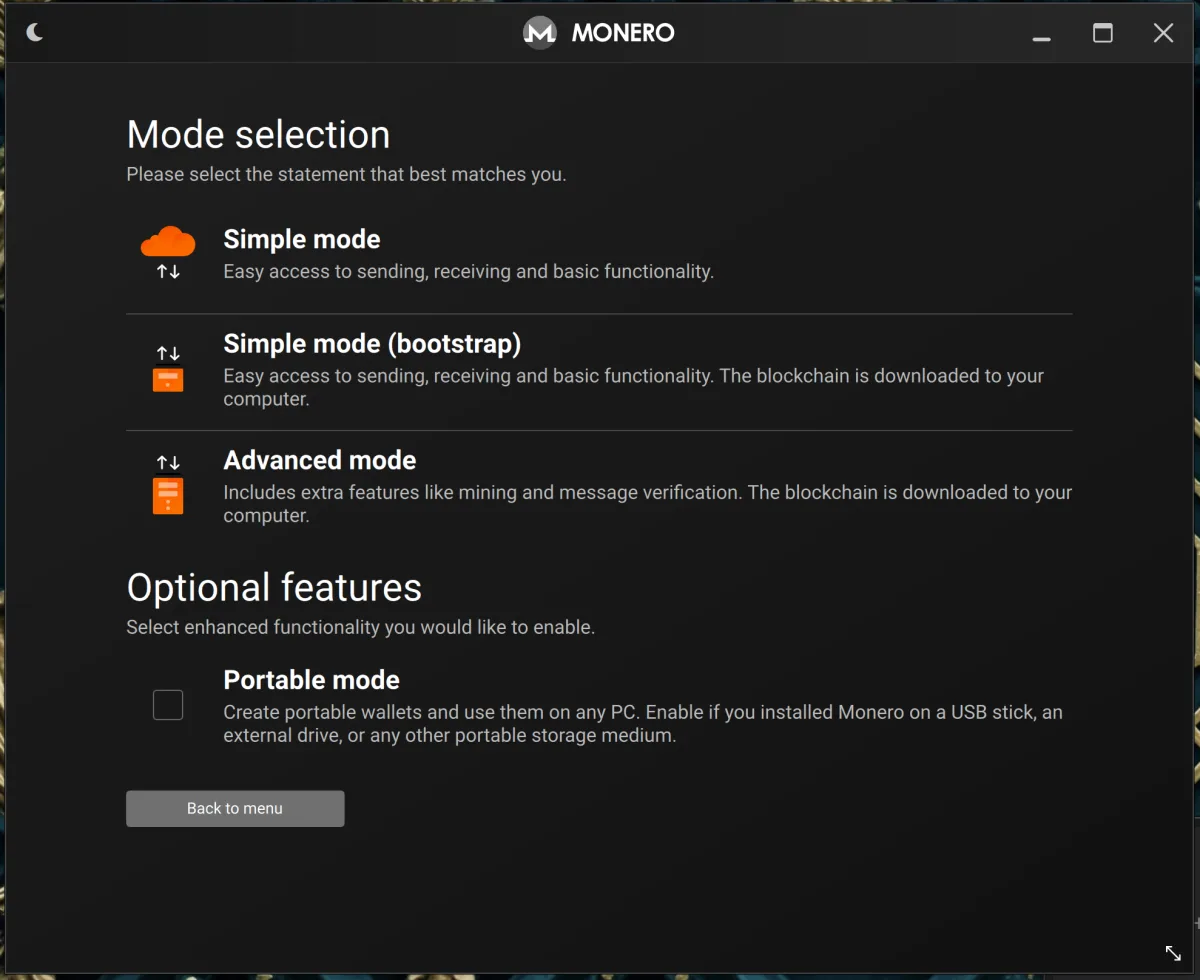The width and height of the screenshot is (1200, 980).
Task: Click the Advanced mode server icon
Action: click(168, 495)
